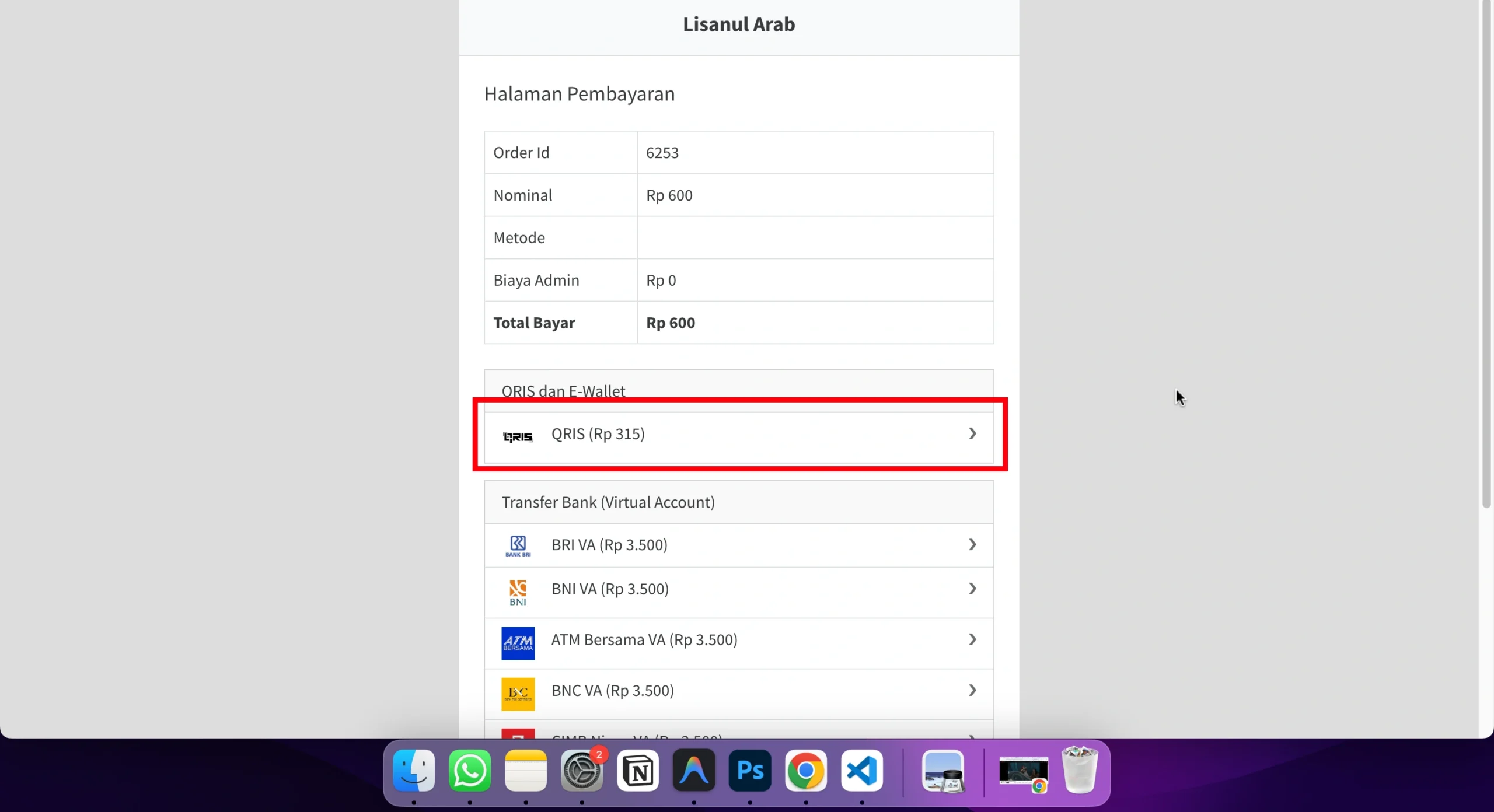1494x812 pixels.
Task: Open Trash in the dock
Action: point(1079,771)
